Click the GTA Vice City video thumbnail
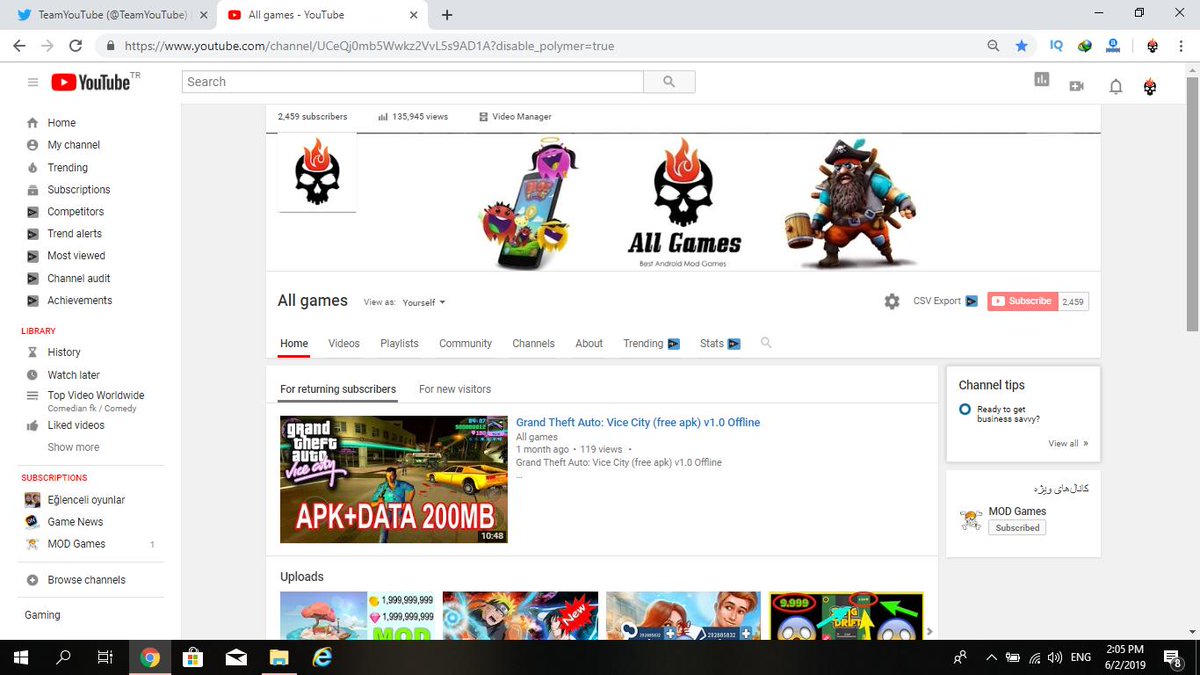Screen dimensions: 1200x675 pos(393,479)
